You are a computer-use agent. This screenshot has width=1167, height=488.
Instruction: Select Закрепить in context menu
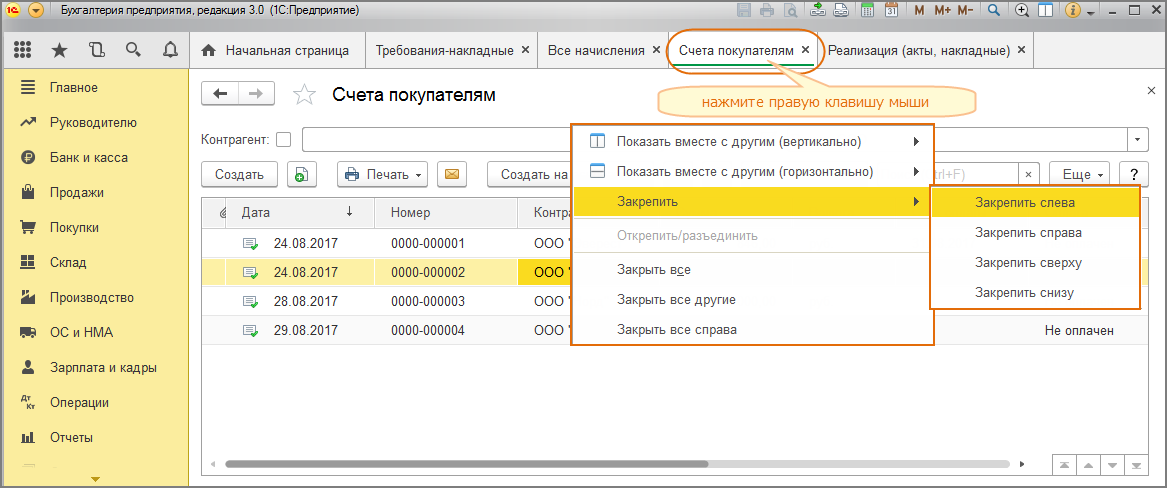[752, 202]
